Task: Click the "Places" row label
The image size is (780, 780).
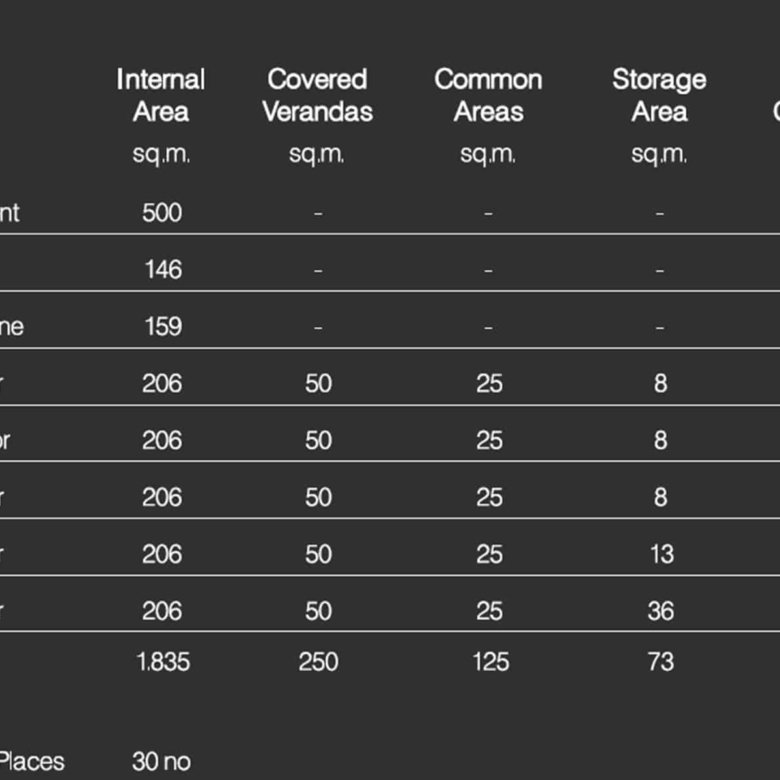Action: [32, 762]
